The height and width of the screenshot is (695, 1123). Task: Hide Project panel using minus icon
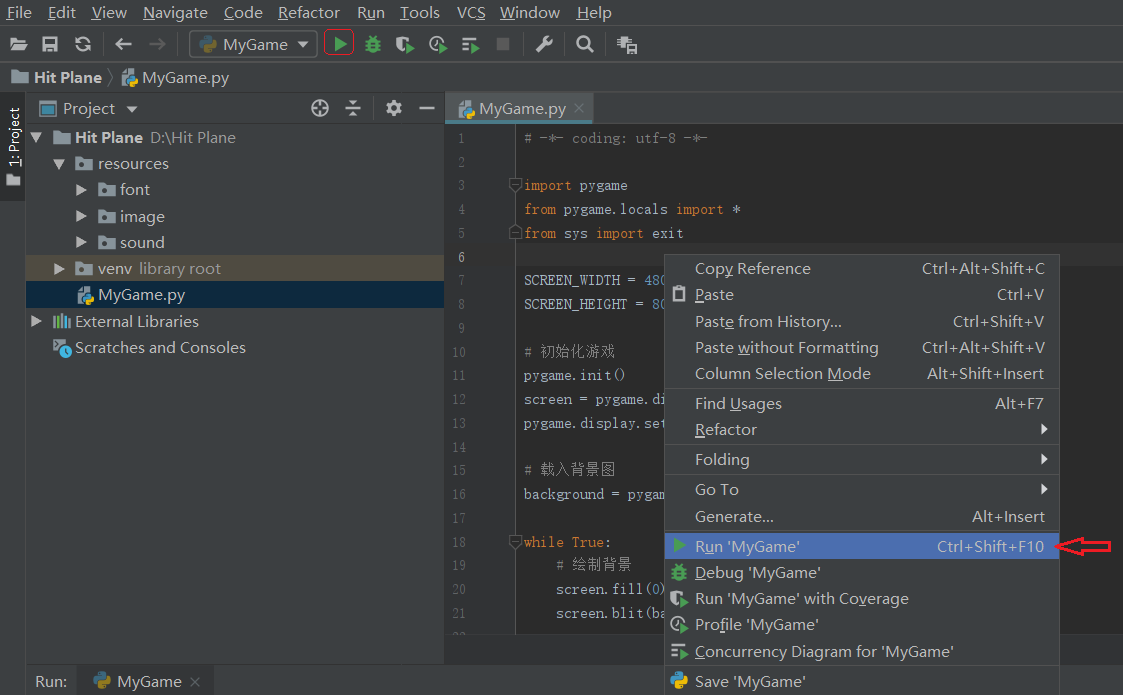[x=427, y=108]
